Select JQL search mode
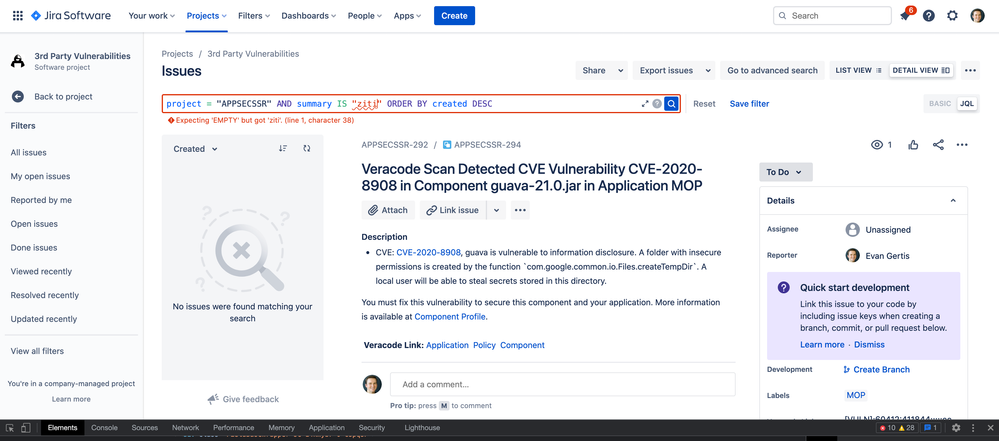999x441 pixels. pos(967,103)
